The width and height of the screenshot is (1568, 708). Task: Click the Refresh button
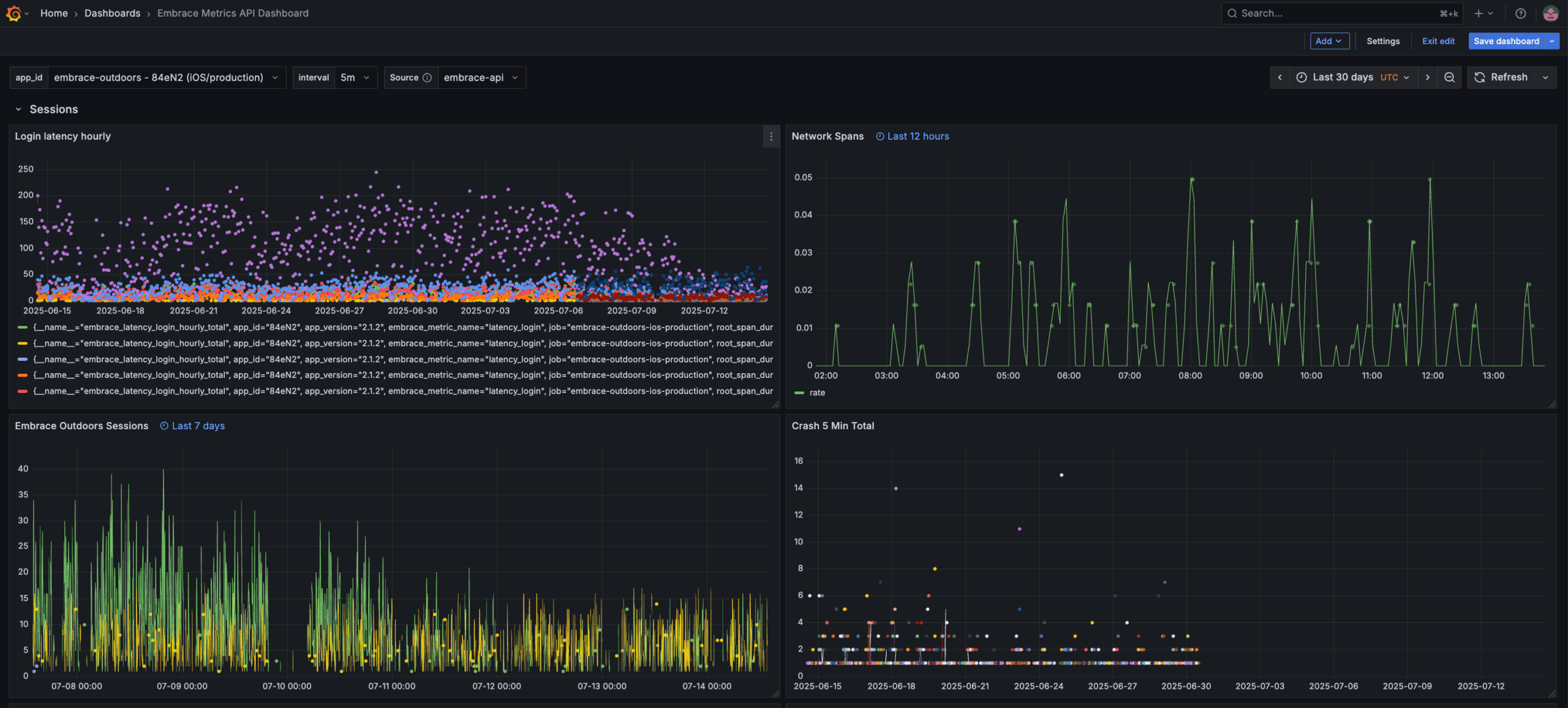1501,77
